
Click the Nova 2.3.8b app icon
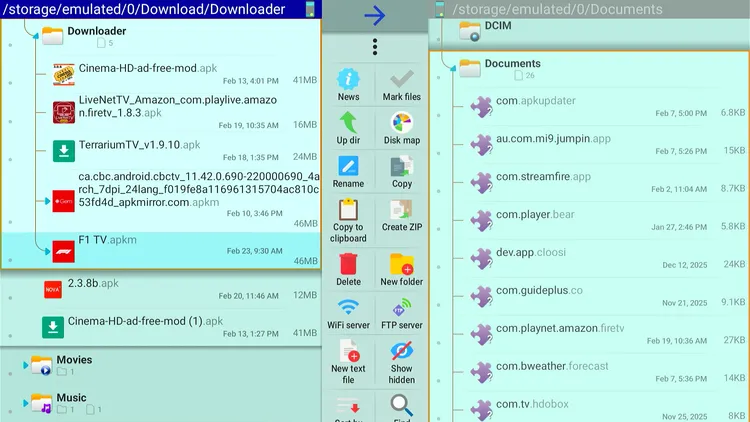[53, 289]
